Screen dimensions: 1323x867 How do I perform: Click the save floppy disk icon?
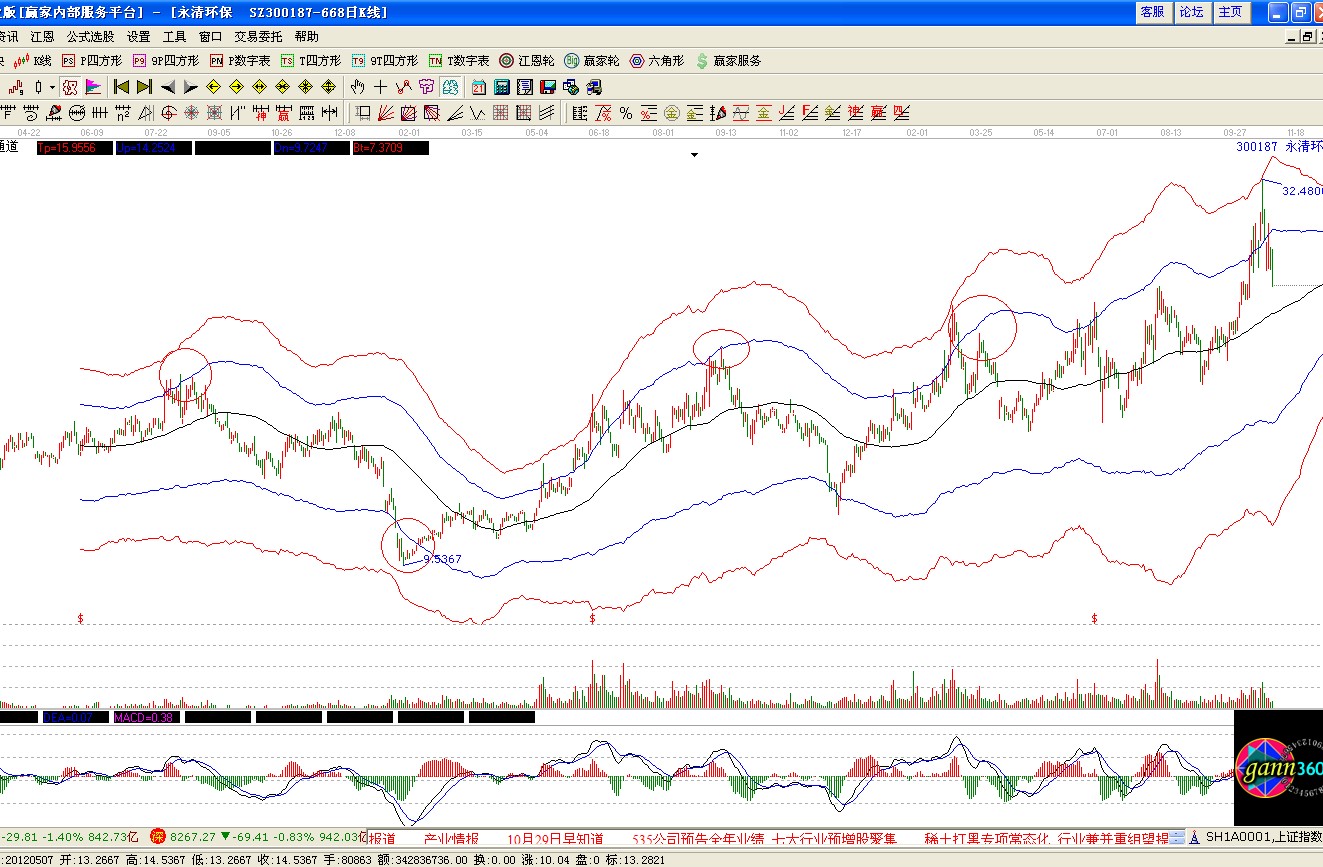pyautogui.click(x=547, y=87)
